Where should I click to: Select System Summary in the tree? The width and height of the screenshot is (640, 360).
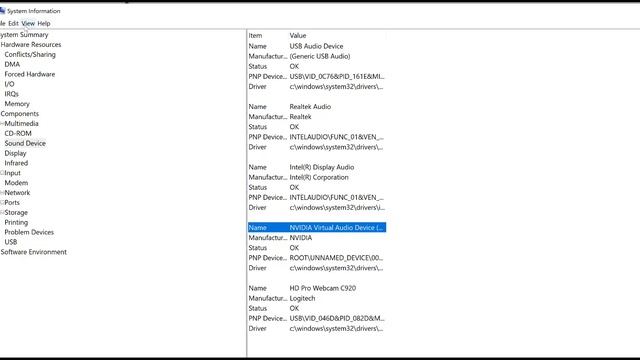point(24,35)
